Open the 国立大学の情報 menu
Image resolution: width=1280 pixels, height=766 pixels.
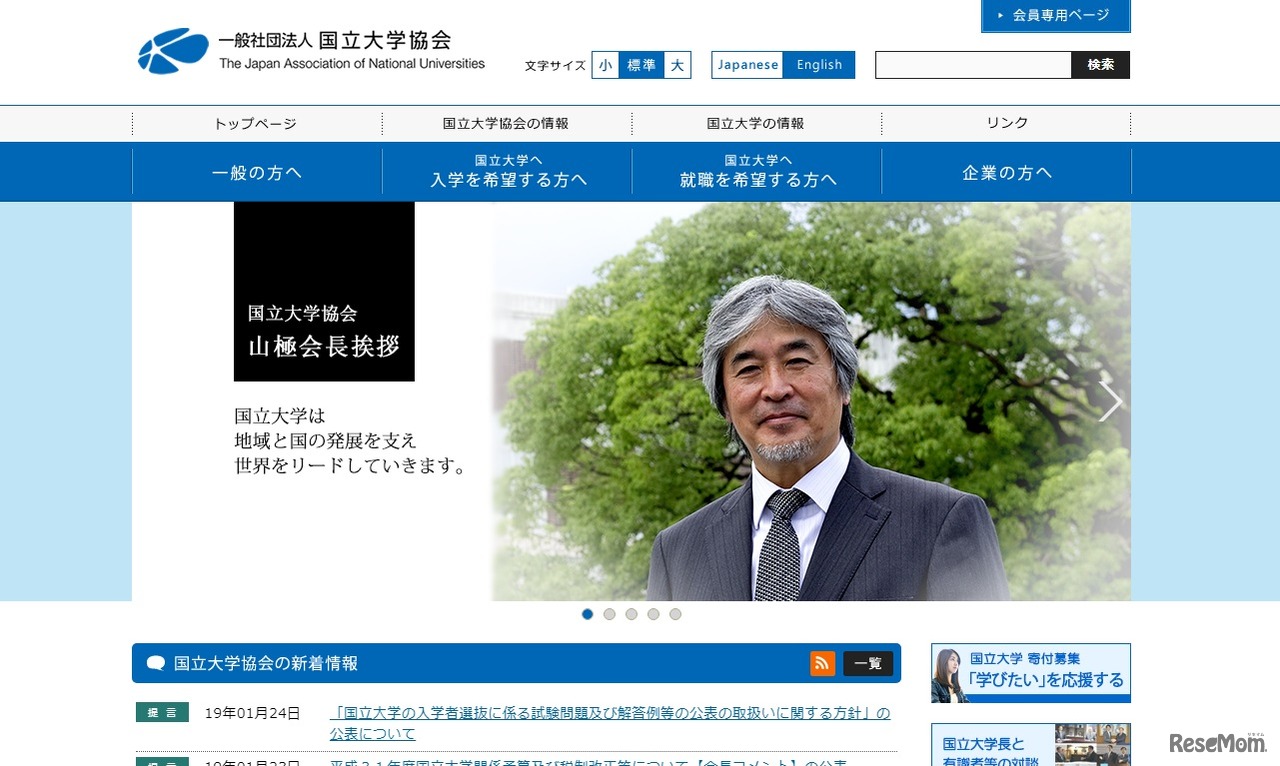pyautogui.click(x=756, y=123)
